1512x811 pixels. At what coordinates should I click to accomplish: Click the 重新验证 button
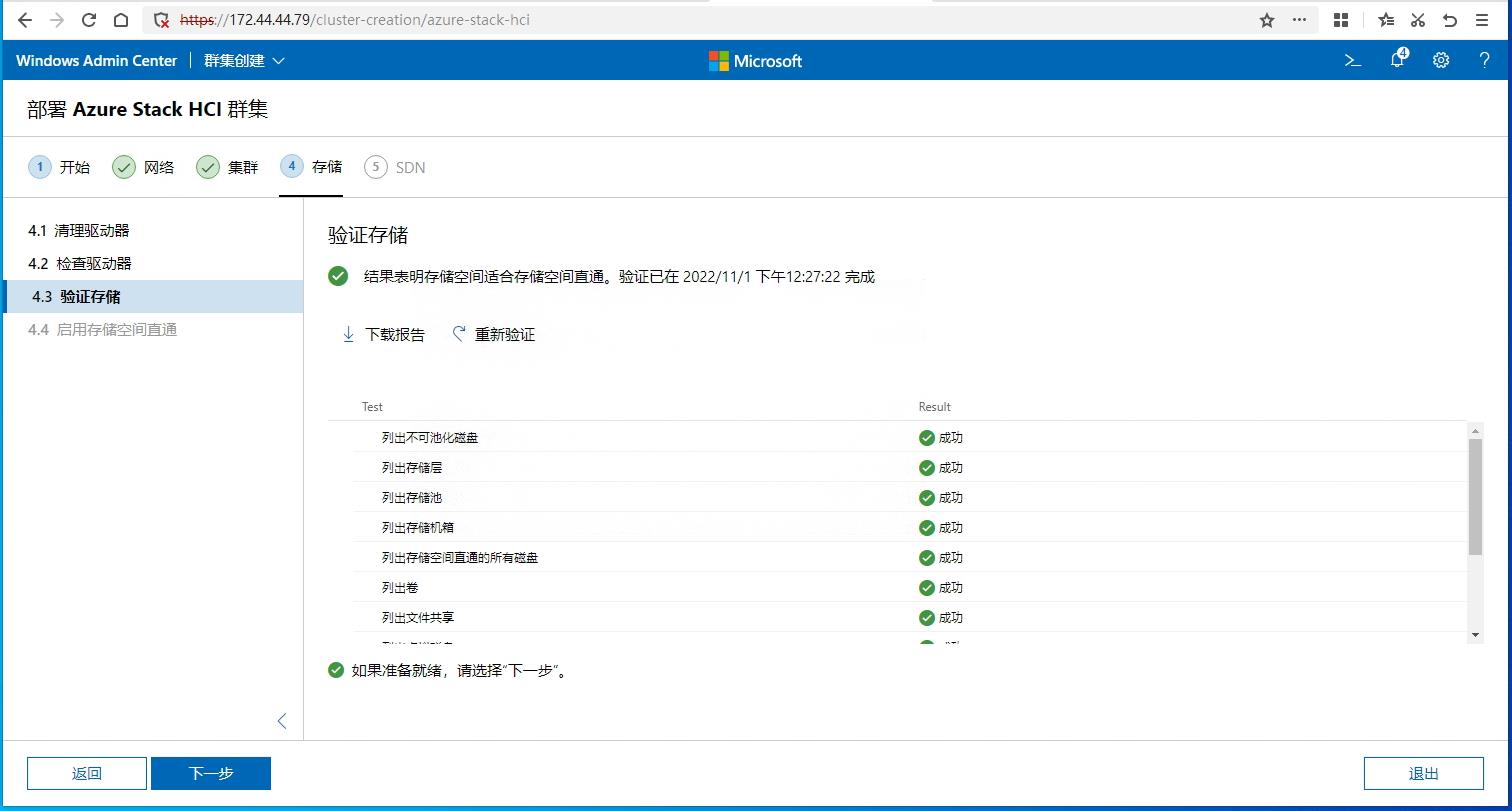(x=494, y=334)
